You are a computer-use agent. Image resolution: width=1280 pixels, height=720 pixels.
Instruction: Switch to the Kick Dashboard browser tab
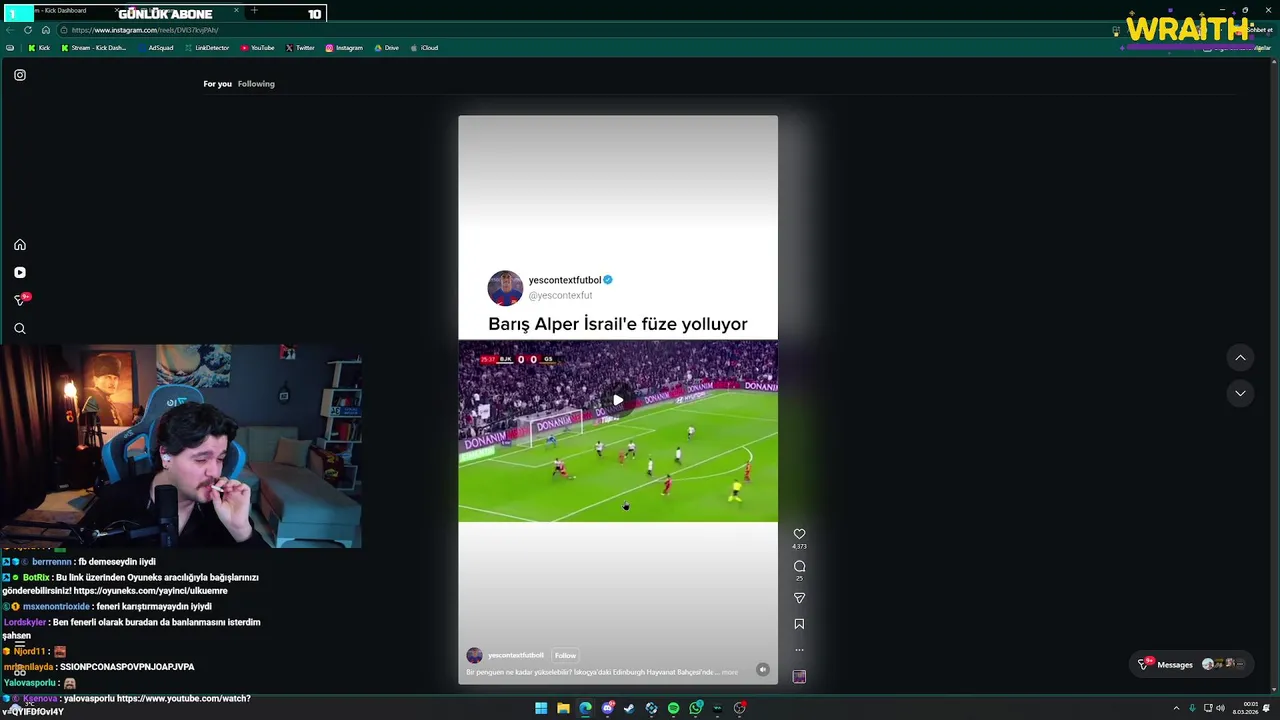tap(65, 11)
